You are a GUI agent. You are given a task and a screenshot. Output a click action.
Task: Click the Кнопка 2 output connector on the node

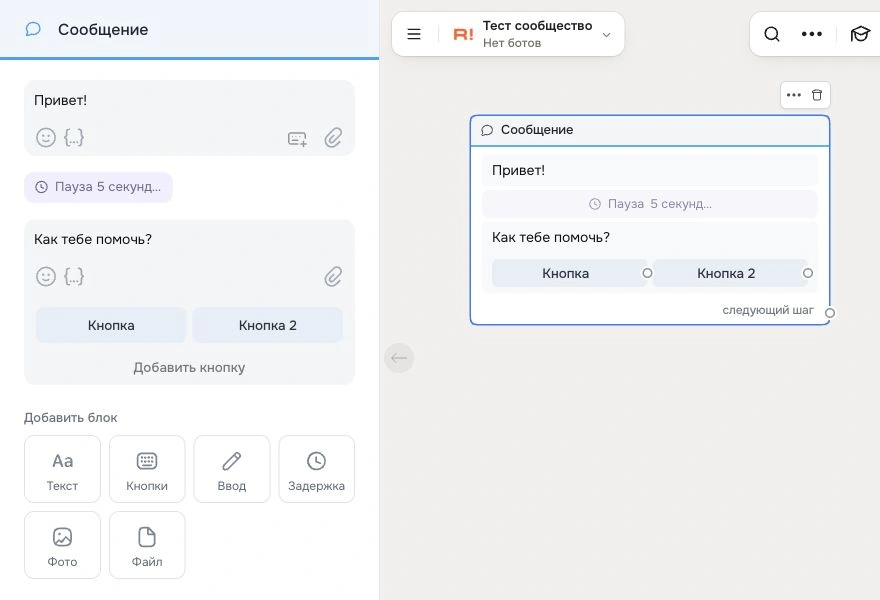click(x=808, y=273)
